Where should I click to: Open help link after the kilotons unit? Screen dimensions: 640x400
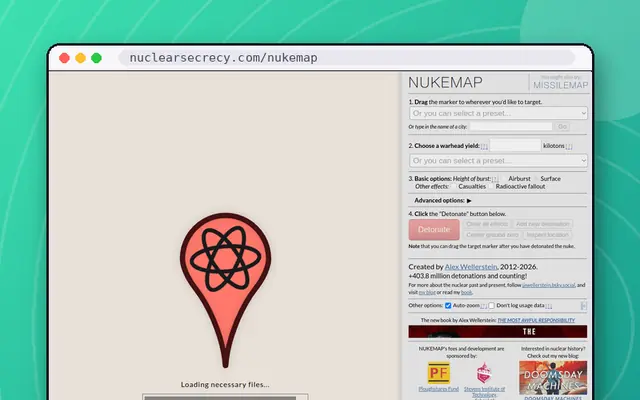tap(569, 146)
